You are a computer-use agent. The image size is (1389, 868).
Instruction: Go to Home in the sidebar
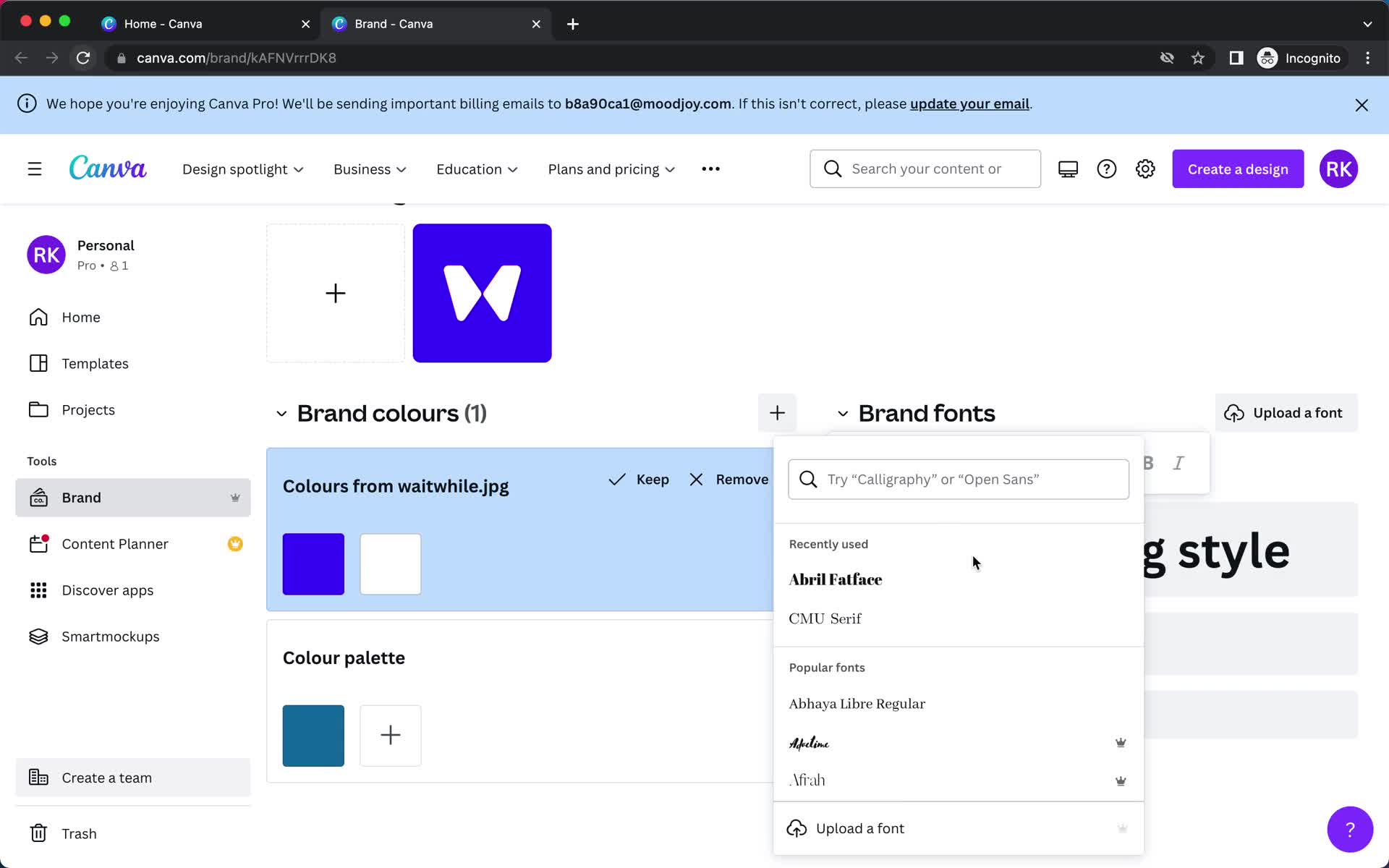pyautogui.click(x=133, y=318)
